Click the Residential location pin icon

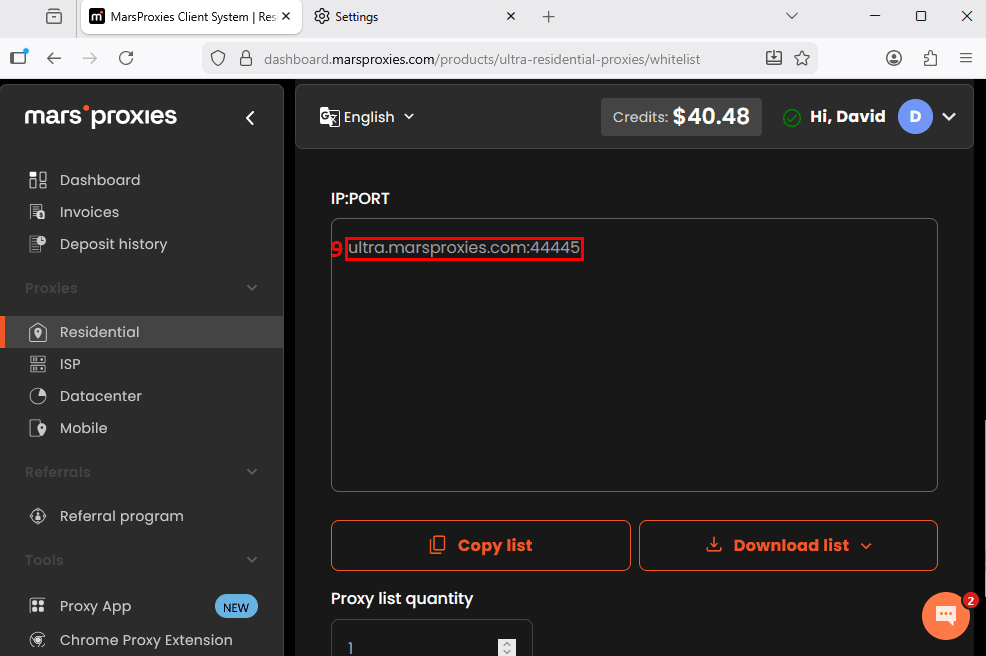click(x=38, y=332)
